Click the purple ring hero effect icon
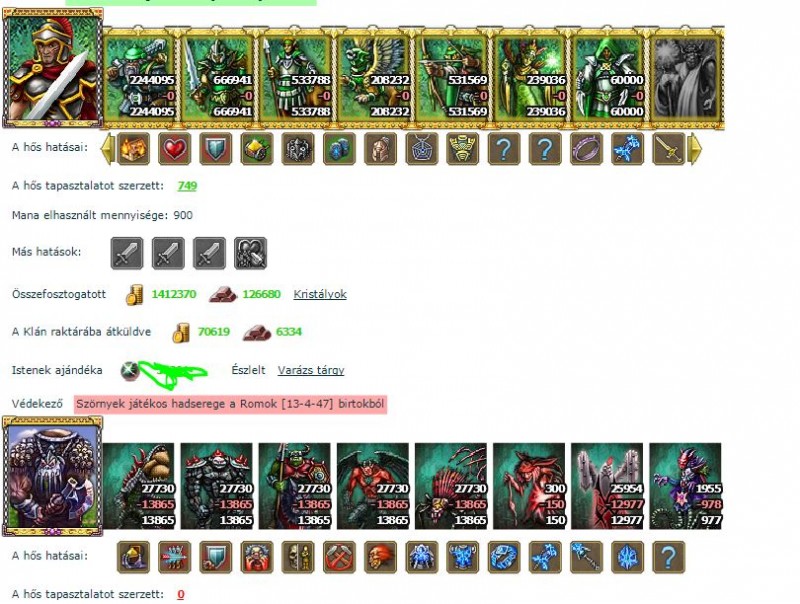Image resolution: width=800 pixels, height=604 pixels. (586, 148)
